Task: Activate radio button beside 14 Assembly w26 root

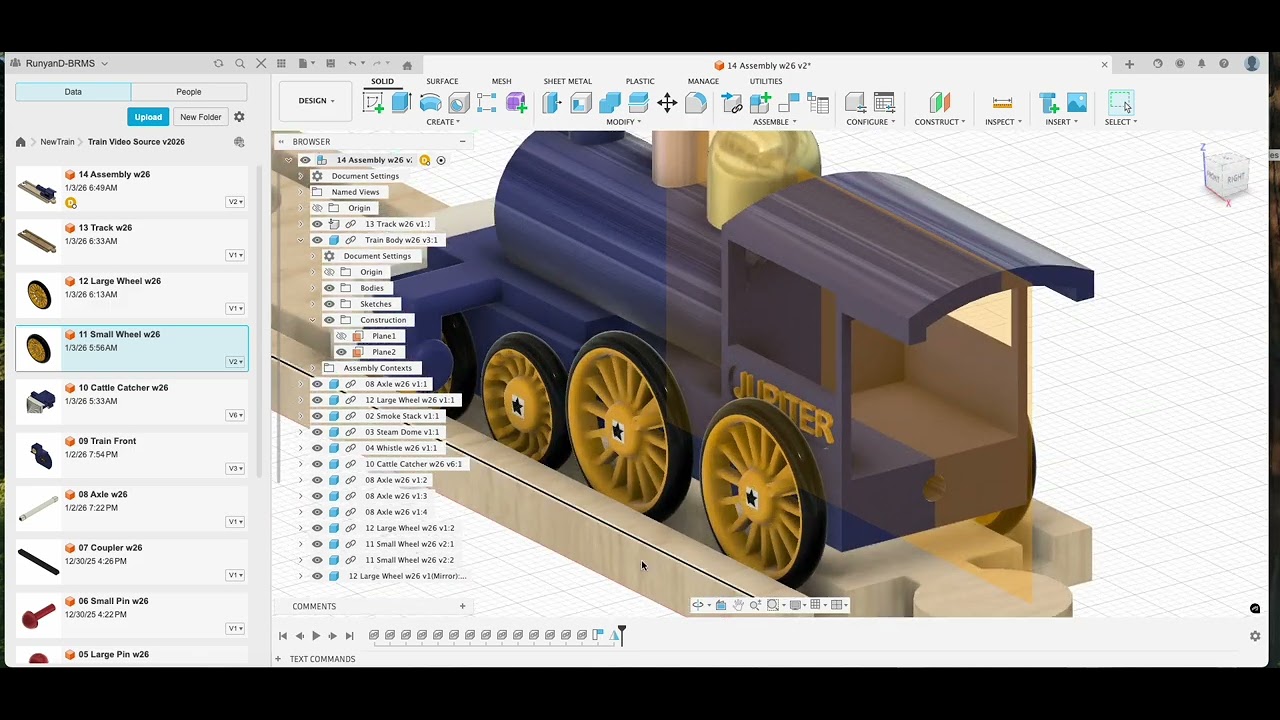Action: point(441,160)
